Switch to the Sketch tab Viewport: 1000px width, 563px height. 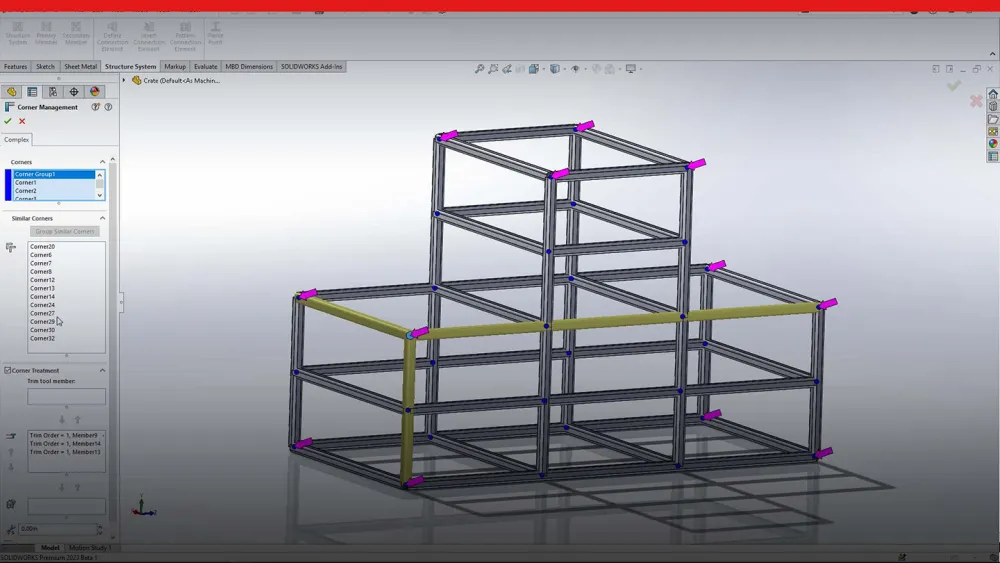click(x=45, y=66)
